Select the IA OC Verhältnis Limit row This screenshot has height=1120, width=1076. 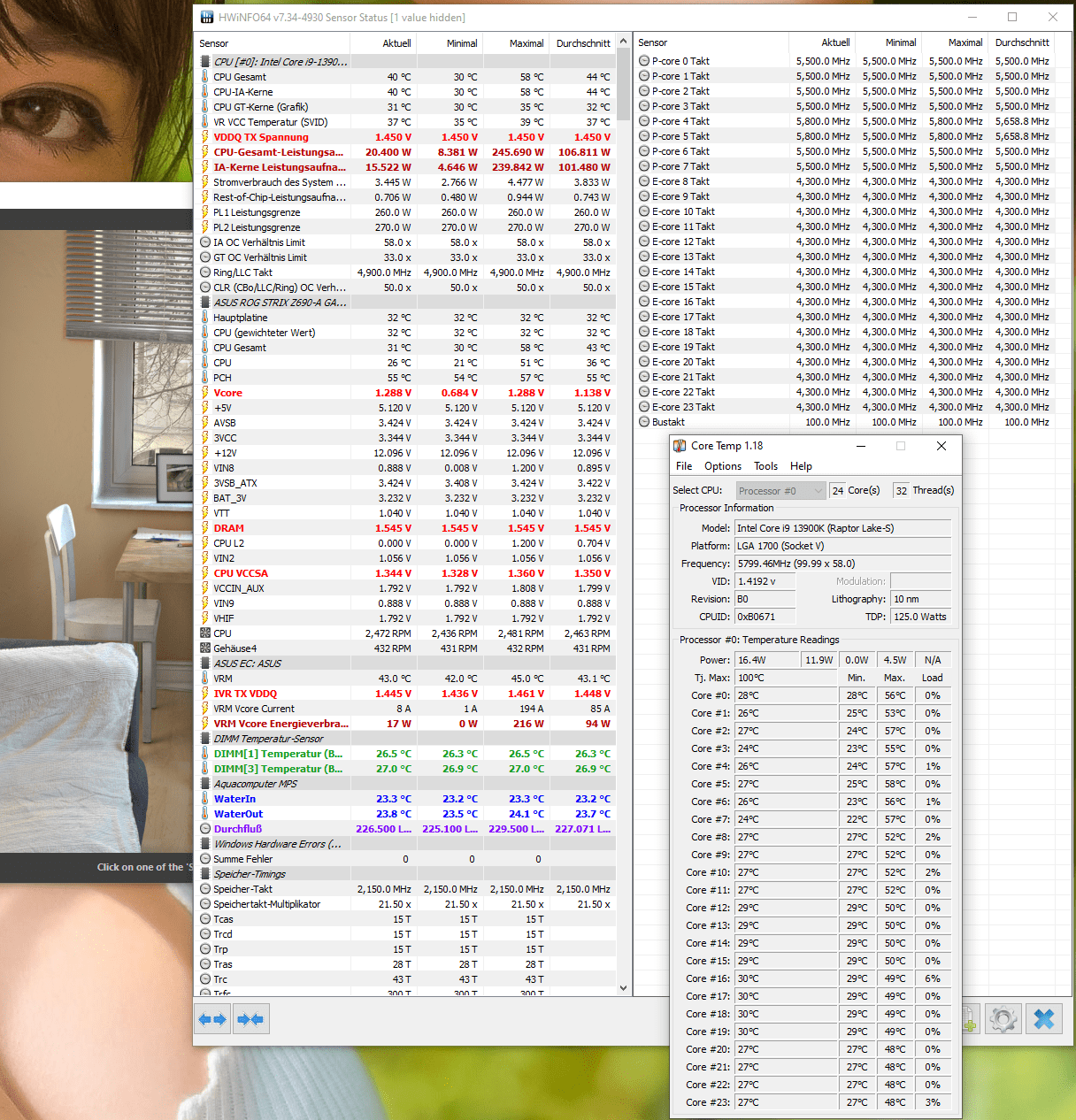[405, 242]
